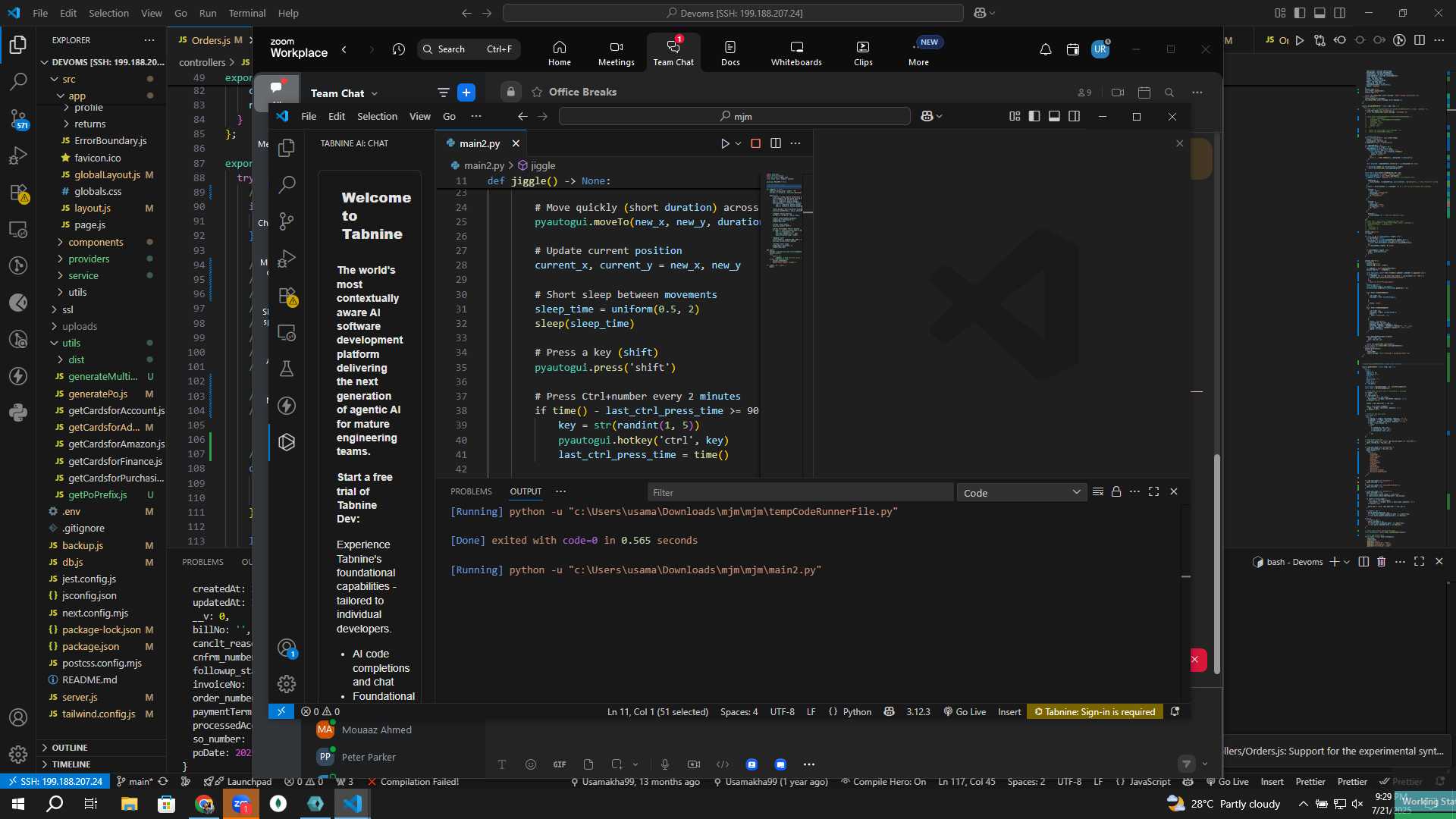Open Search view in back VS Code activity bar
This screenshot has width=1456, height=819.
(18, 81)
